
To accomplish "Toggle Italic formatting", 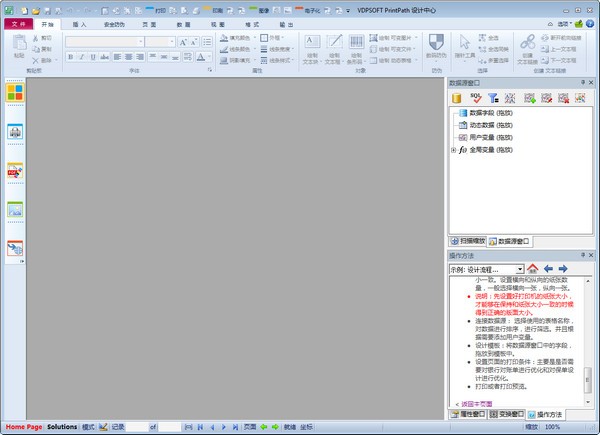I will pos(82,57).
